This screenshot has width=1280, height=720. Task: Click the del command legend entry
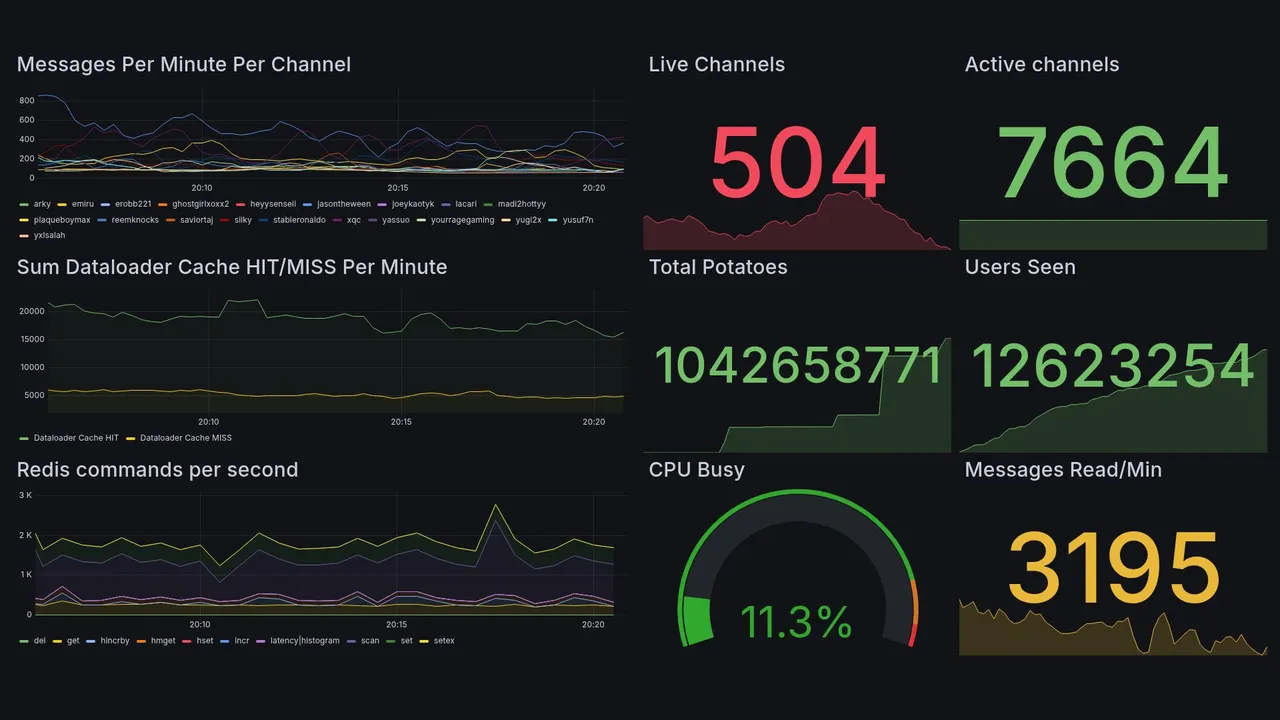[x=33, y=641]
